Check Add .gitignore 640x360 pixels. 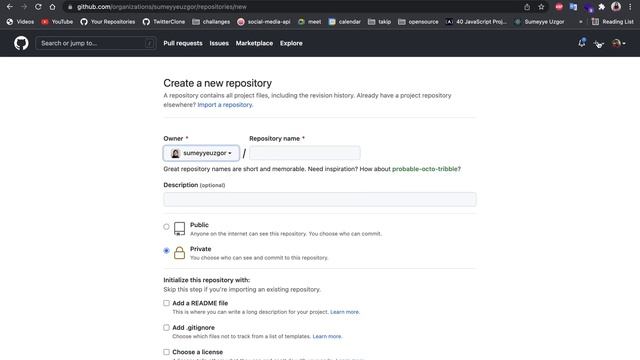[x=166, y=327]
